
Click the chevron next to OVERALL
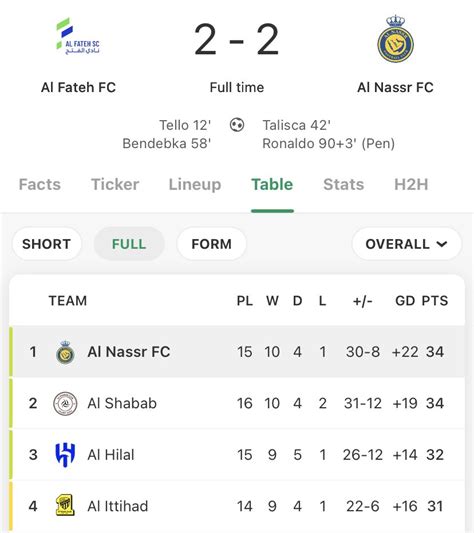[441, 244]
